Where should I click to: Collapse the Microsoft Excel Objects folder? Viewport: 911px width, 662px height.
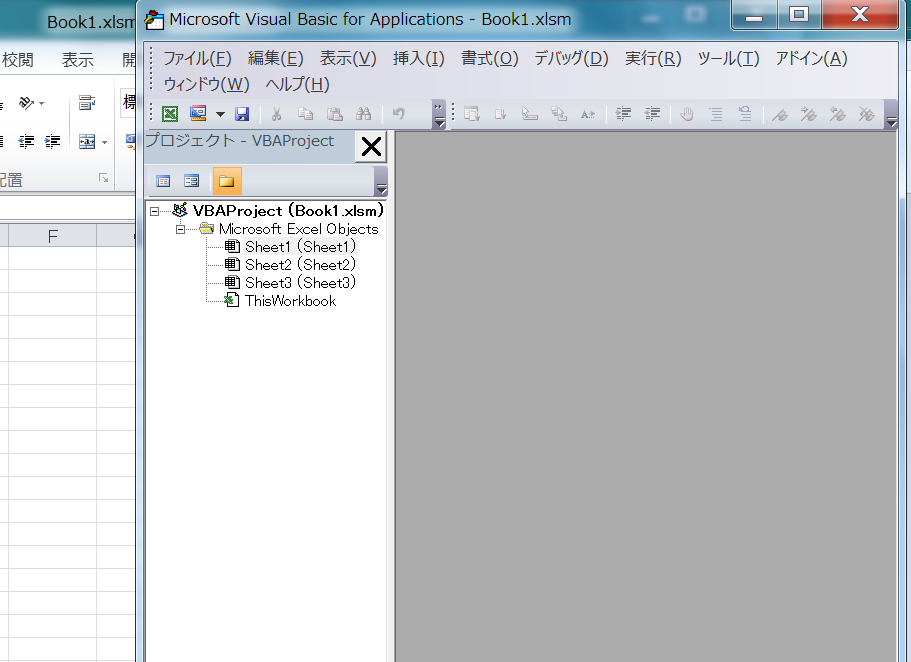tap(181, 229)
